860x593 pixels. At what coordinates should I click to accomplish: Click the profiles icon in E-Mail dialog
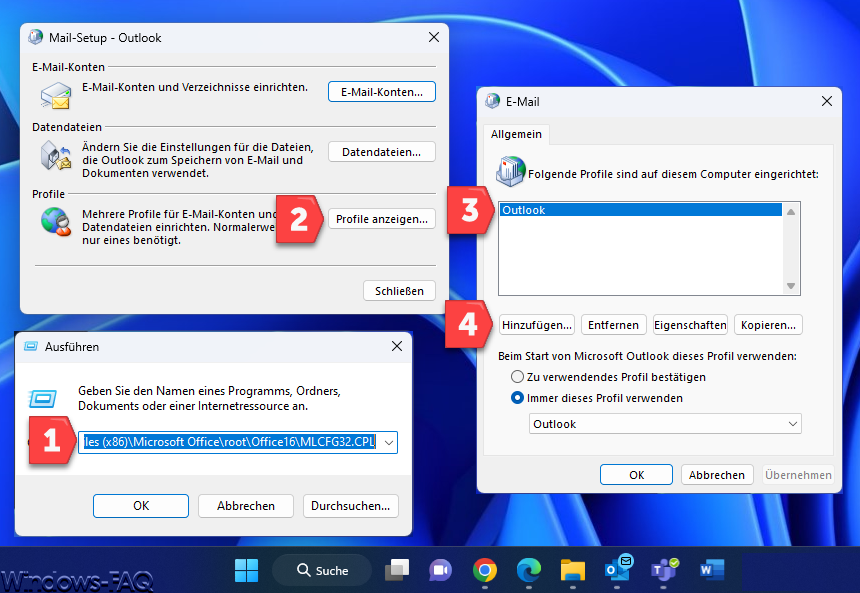(x=511, y=171)
